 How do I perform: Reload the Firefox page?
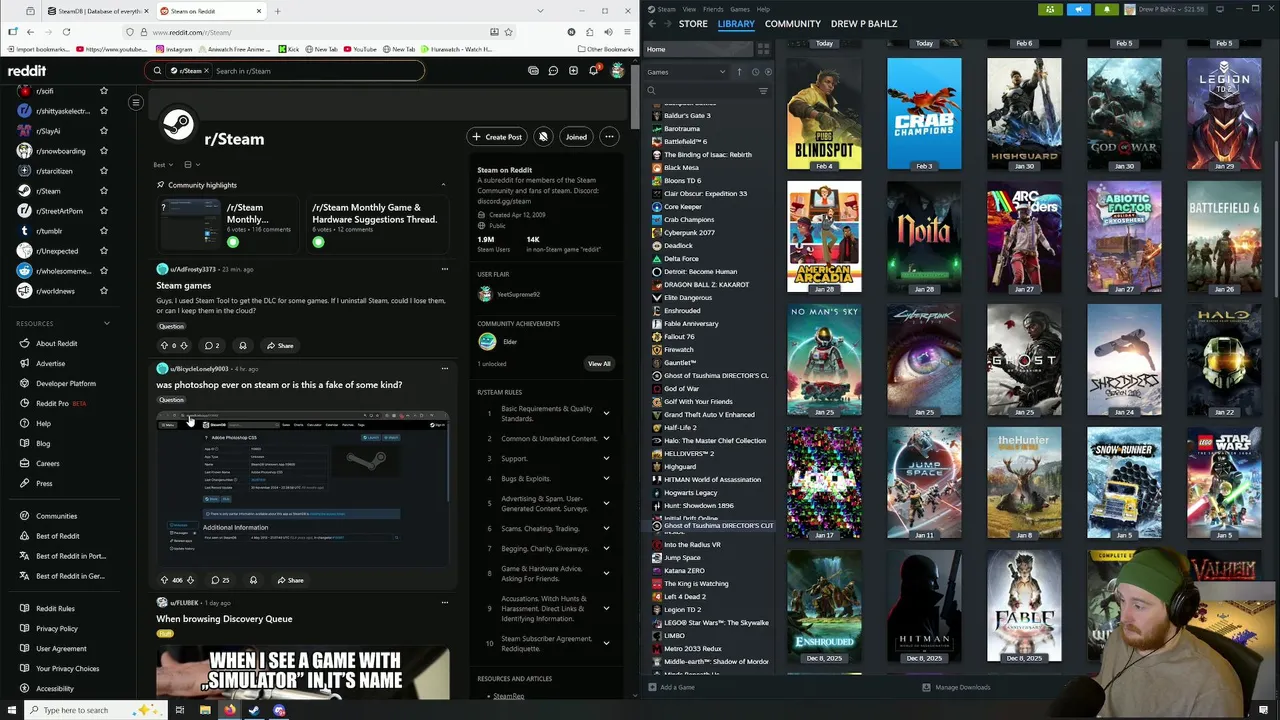tap(66, 32)
